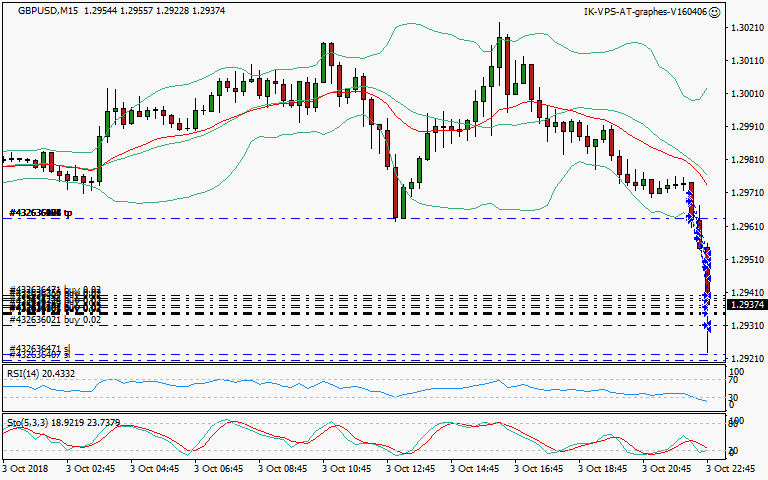
Task: Click the lowest blue trade arrow near 1.29310
Action: tap(706, 326)
